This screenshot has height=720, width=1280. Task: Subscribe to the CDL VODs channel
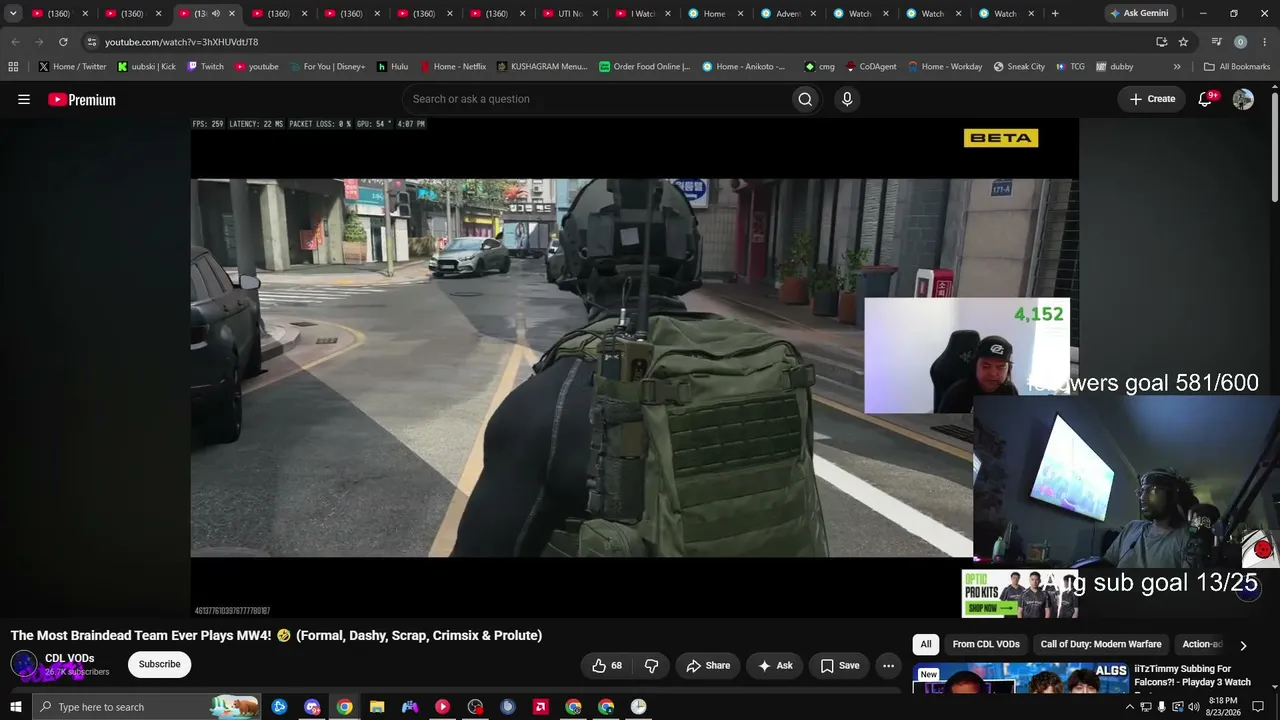click(x=159, y=664)
